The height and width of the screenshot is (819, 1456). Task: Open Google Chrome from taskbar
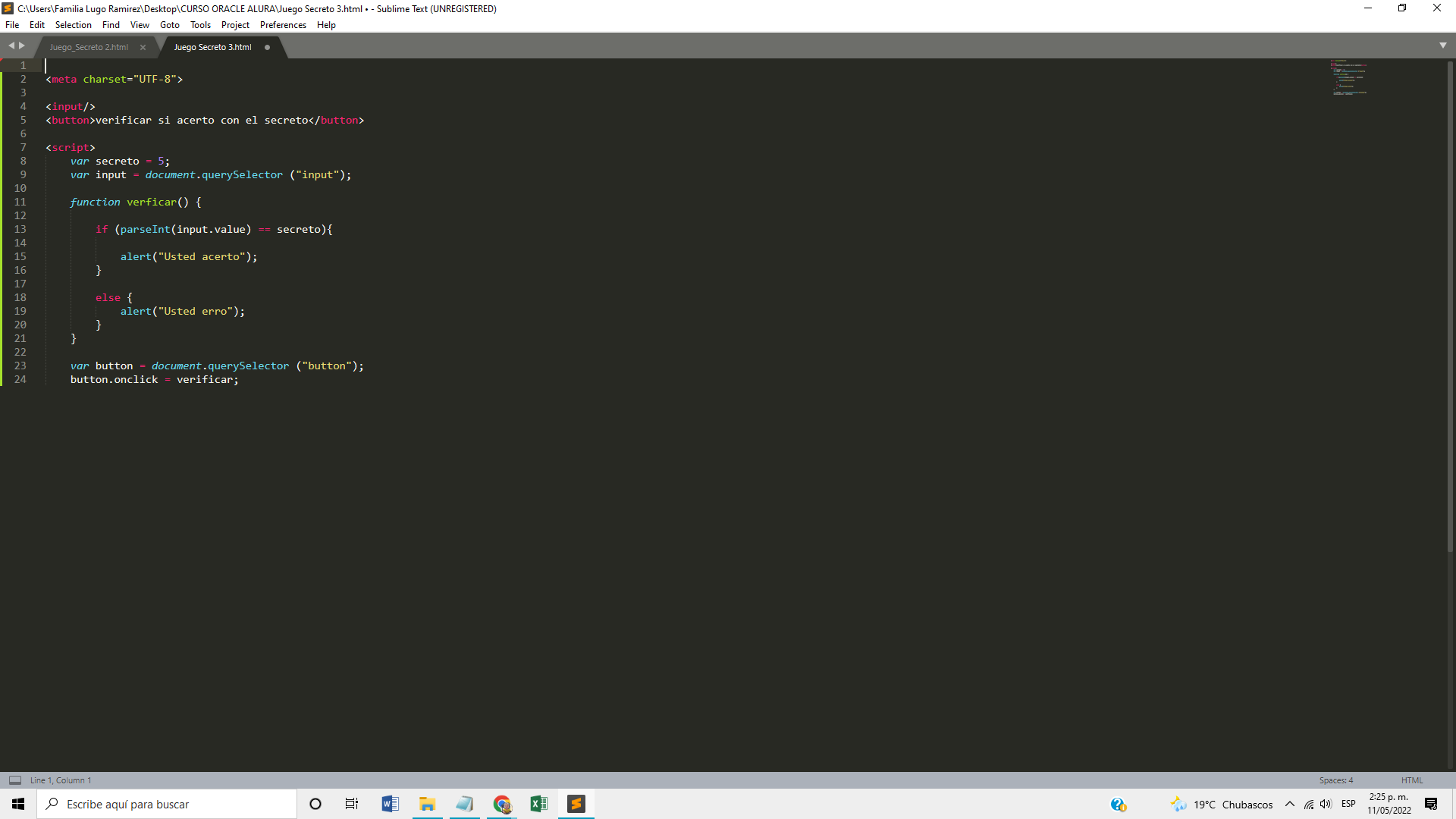click(501, 804)
